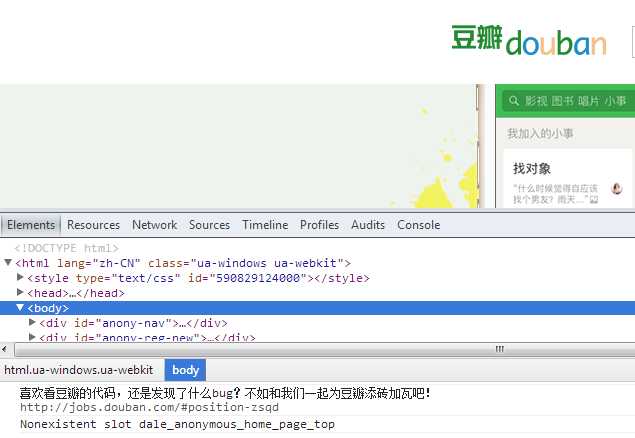Image resolution: width=635 pixels, height=438 pixels.
Task: Open the Network panel tab
Action: (155, 225)
